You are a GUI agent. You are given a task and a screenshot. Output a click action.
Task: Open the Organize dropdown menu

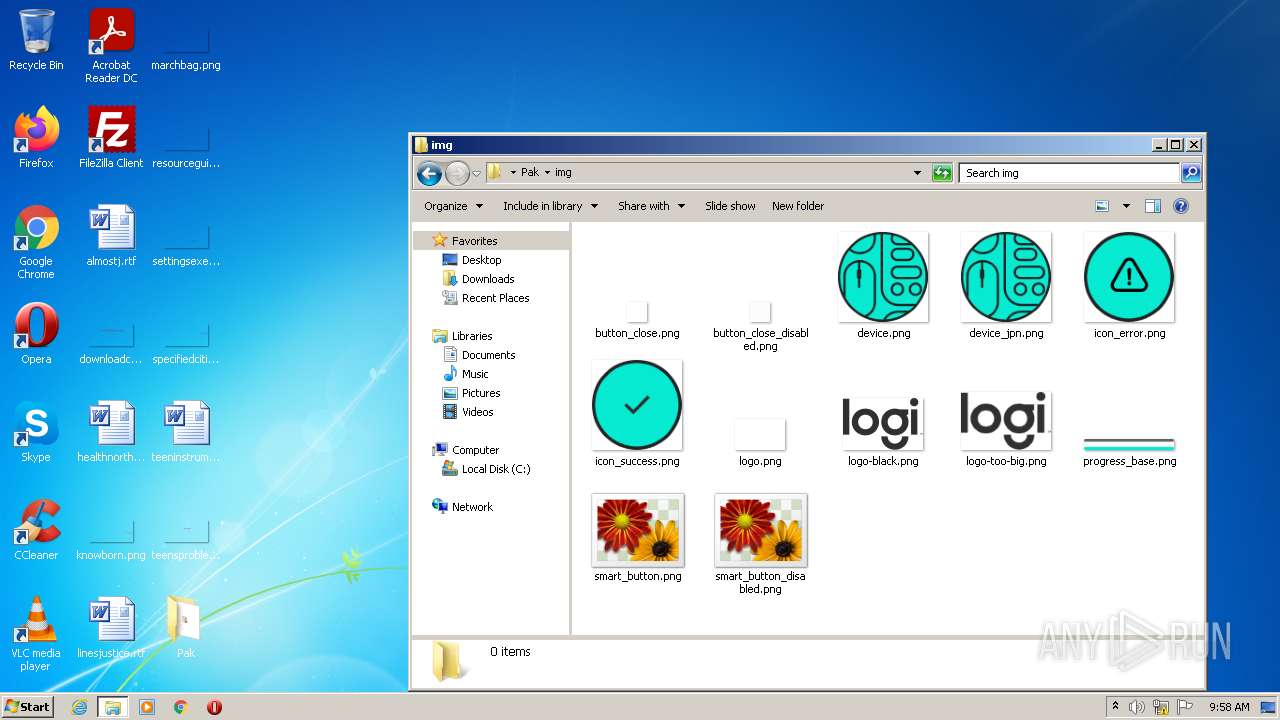coord(453,206)
